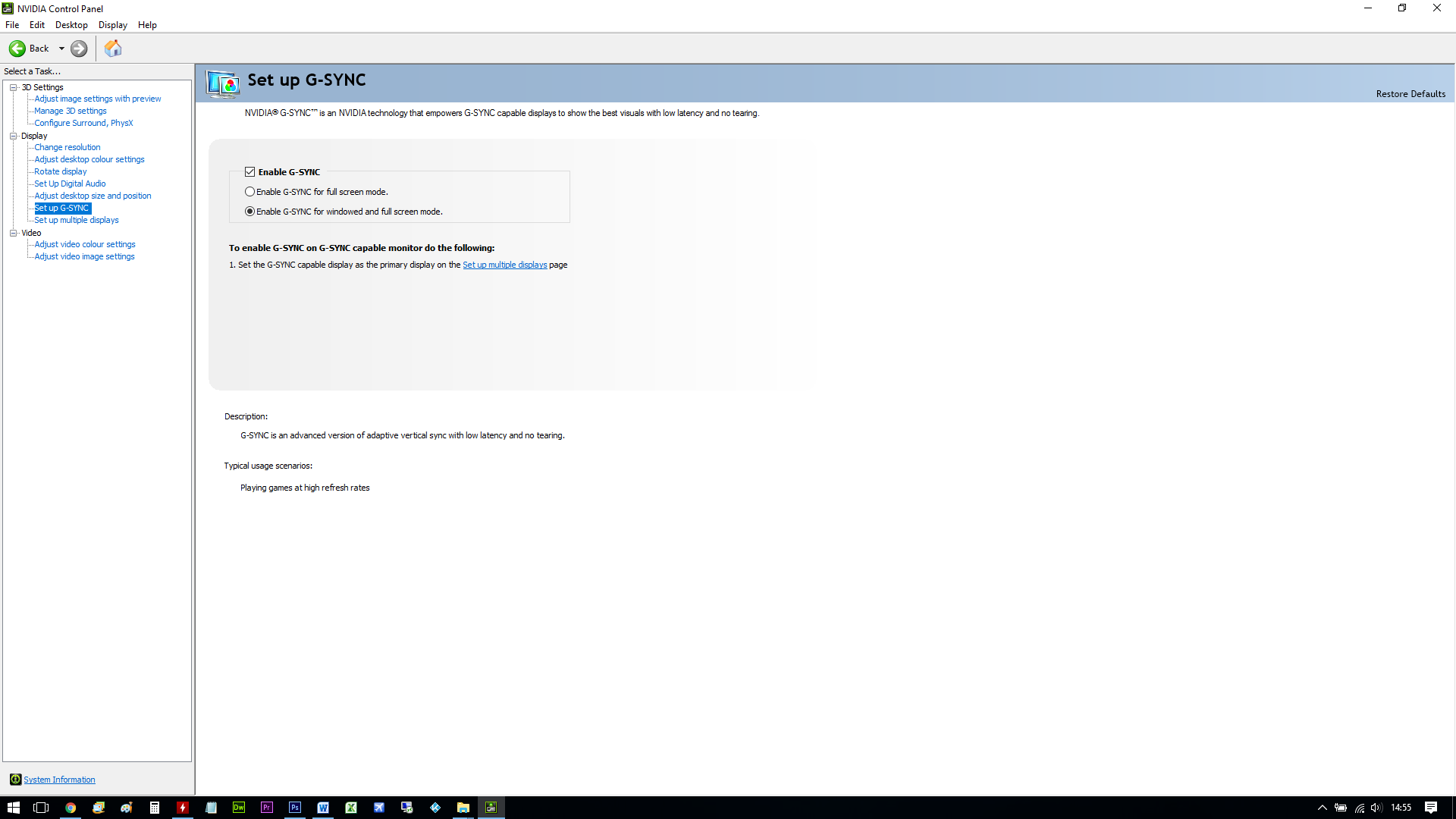This screenshot has width=1456, height=819.
Task: Click the System Information icon
Action: click(15, 780)
